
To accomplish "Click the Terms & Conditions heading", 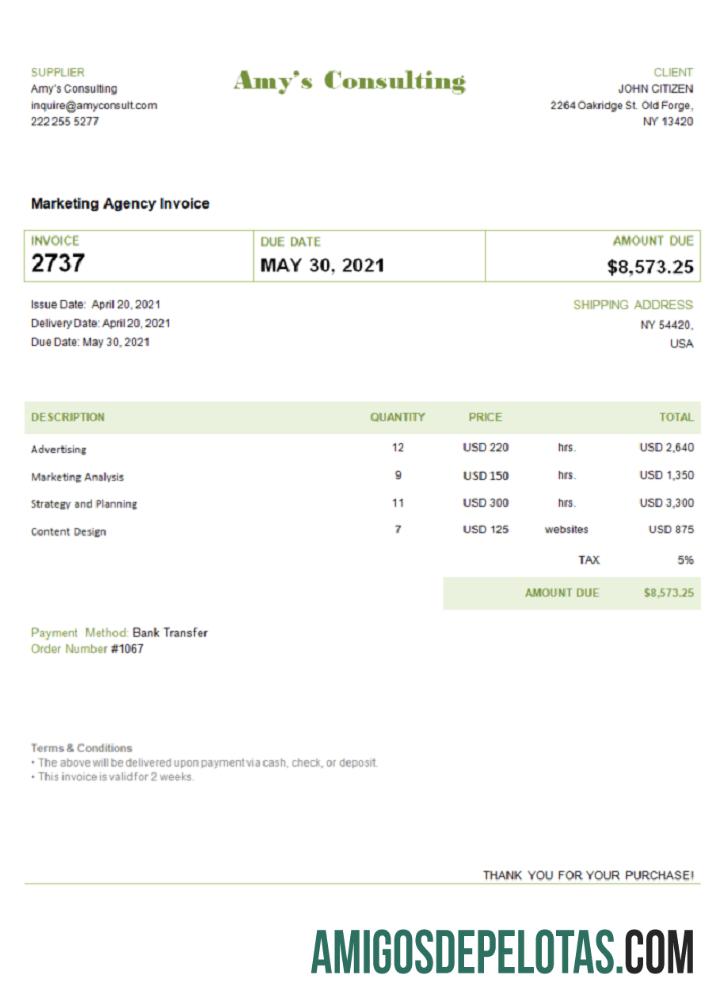I will (x=81, y=748).
